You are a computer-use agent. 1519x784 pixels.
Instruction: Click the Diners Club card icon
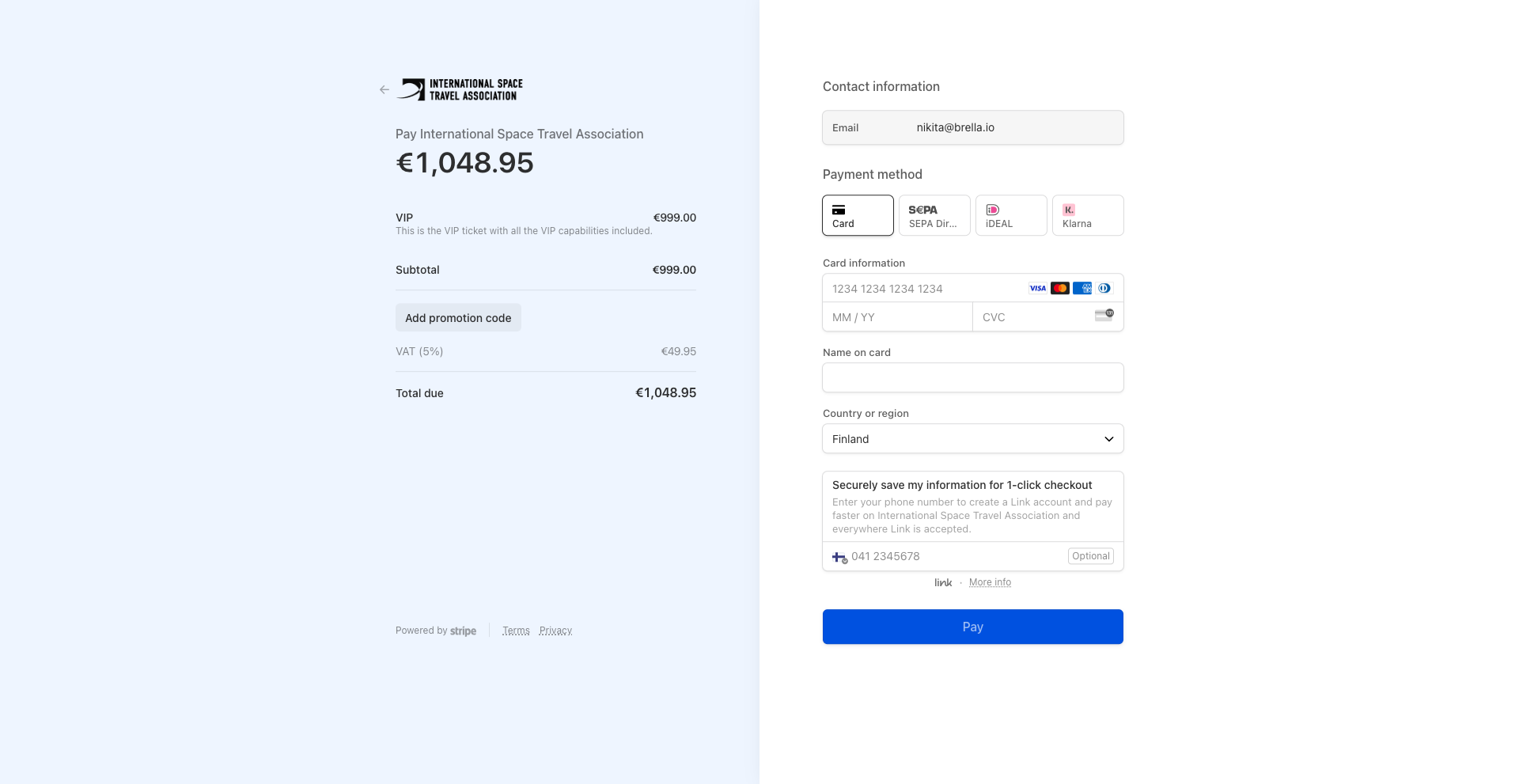click(1104, 289)
